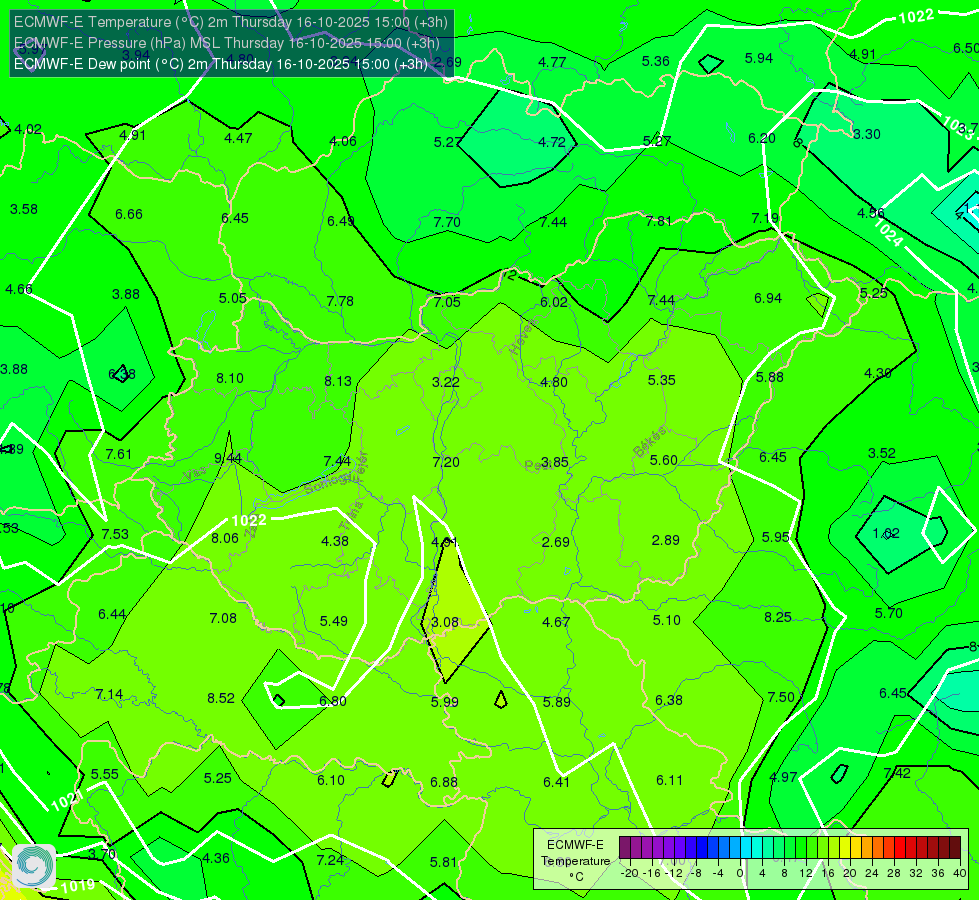Click the darkest purple -20 legend swatch

(x=625, y=848)
